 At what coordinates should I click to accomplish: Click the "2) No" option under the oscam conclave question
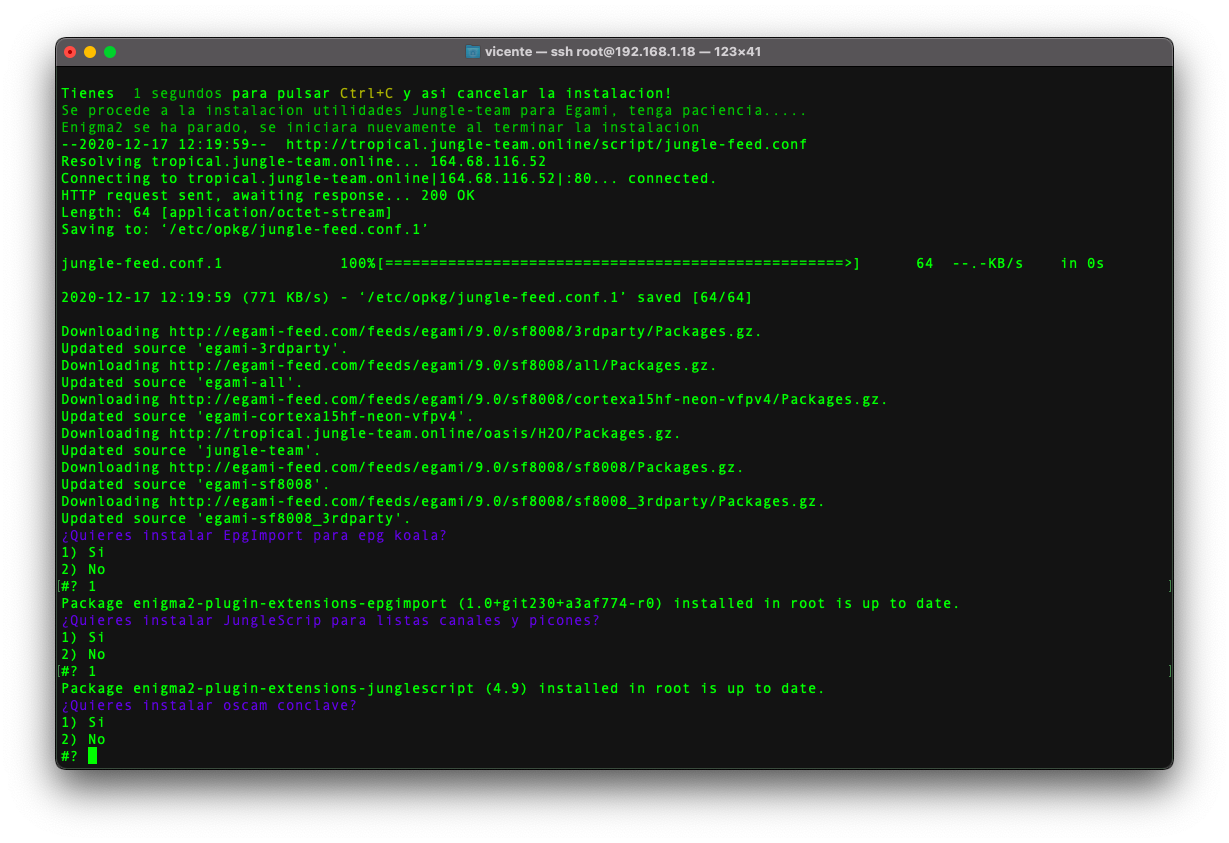[x=83, y=740]
